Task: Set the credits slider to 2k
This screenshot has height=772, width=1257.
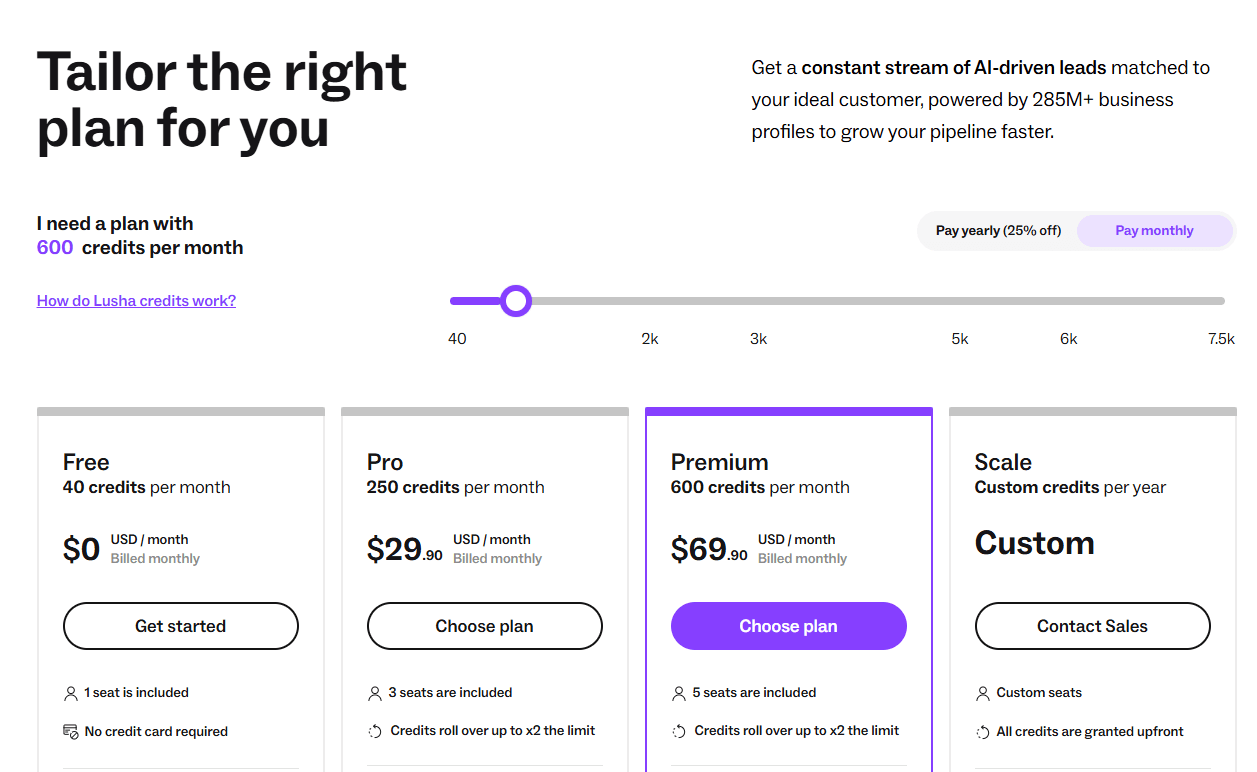Action: 650,301
